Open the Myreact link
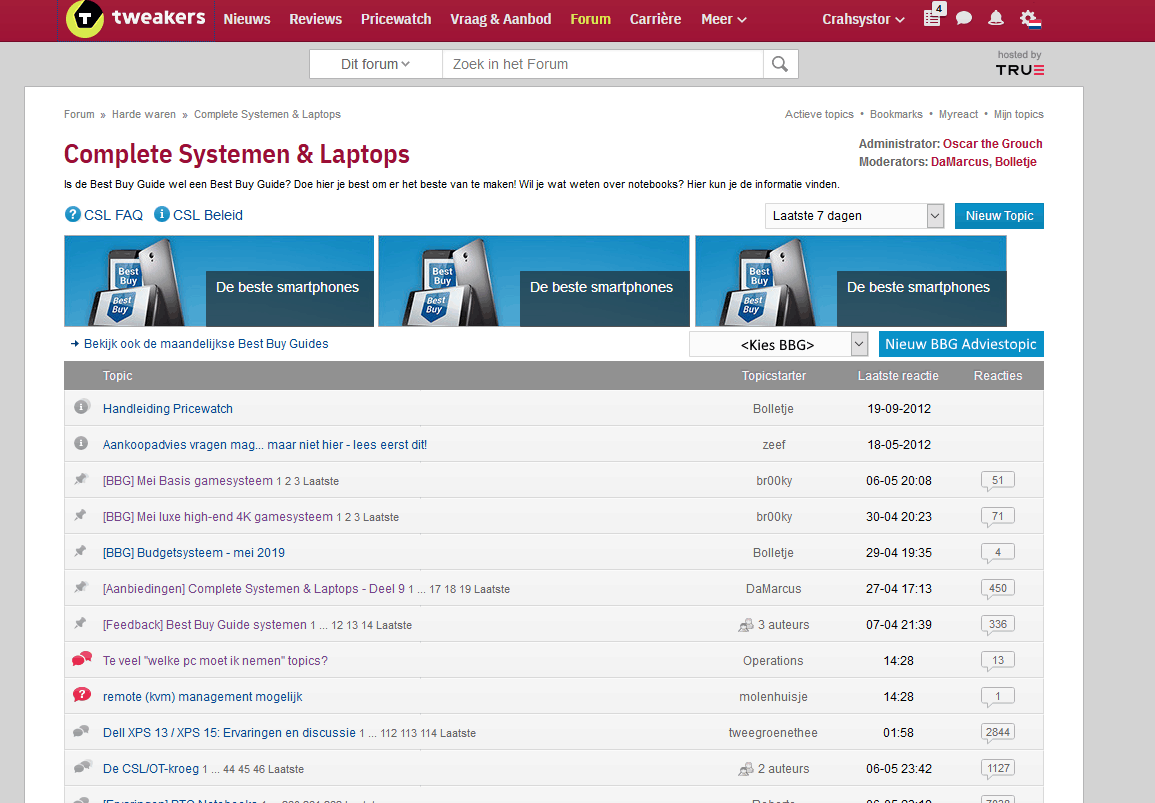The width and height of the screenshot is (1155, 803). tap(958, 114)
